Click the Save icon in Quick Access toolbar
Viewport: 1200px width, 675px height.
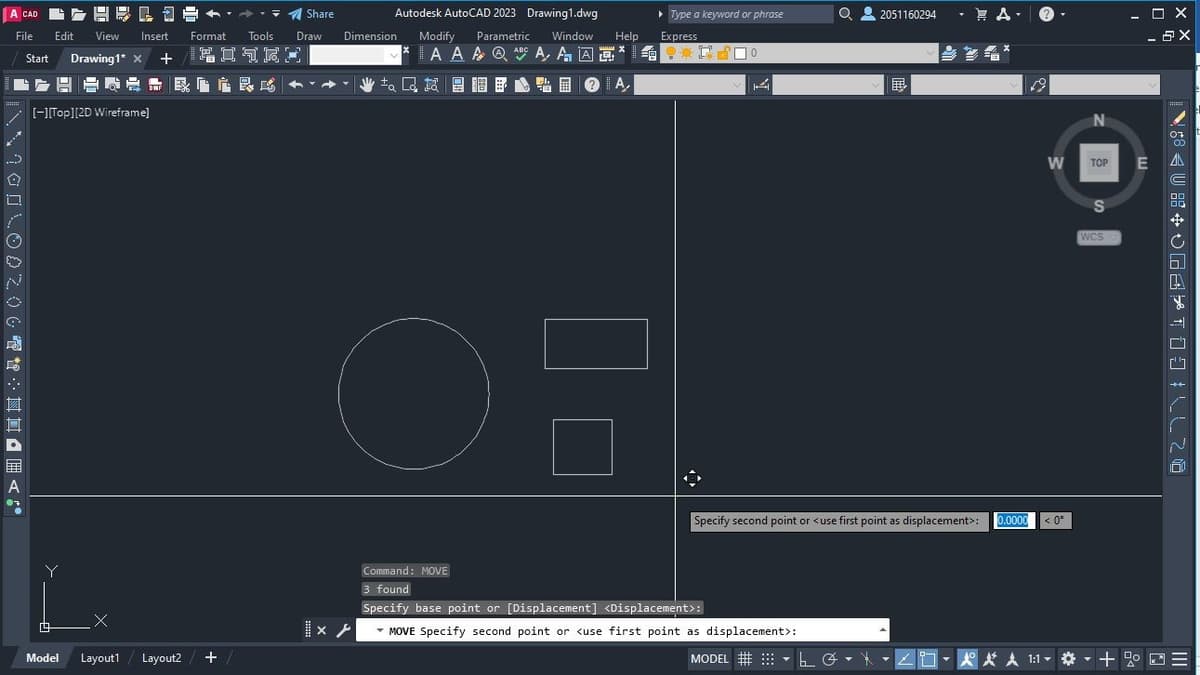pos(102,14)
